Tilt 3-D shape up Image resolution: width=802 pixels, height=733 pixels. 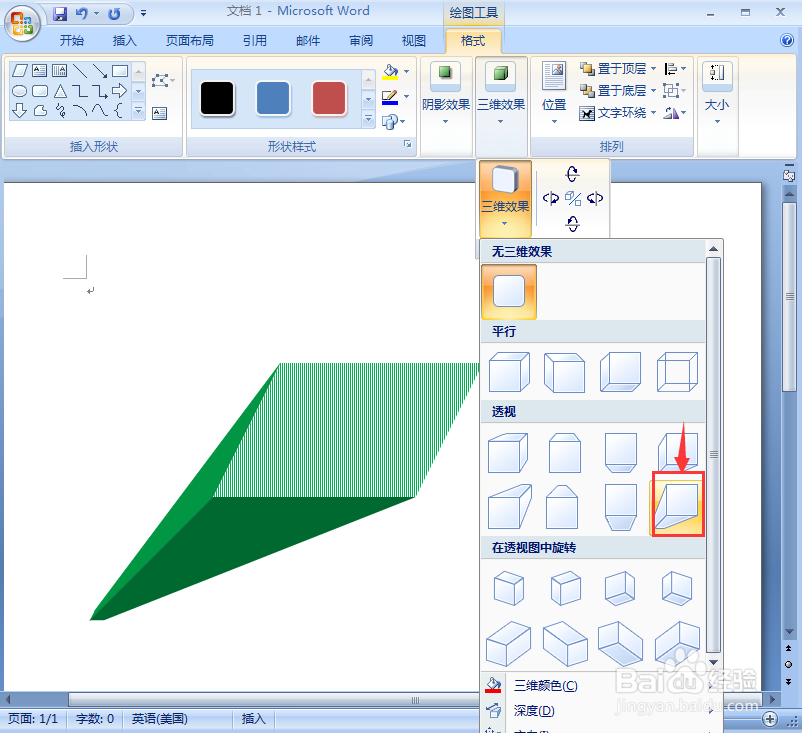(573, 174)
